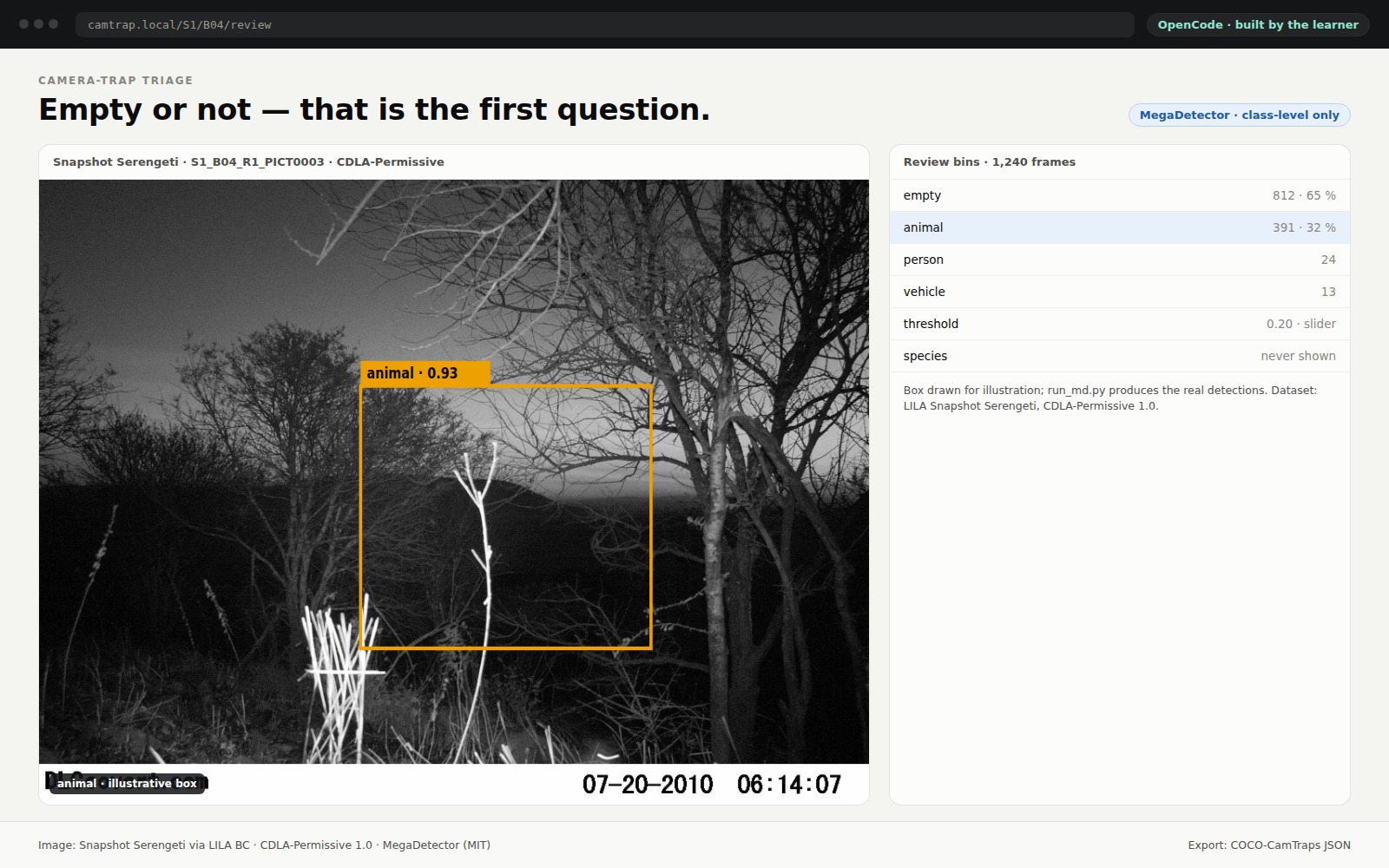Click the MegaDetector class-level only badge

1239,115
